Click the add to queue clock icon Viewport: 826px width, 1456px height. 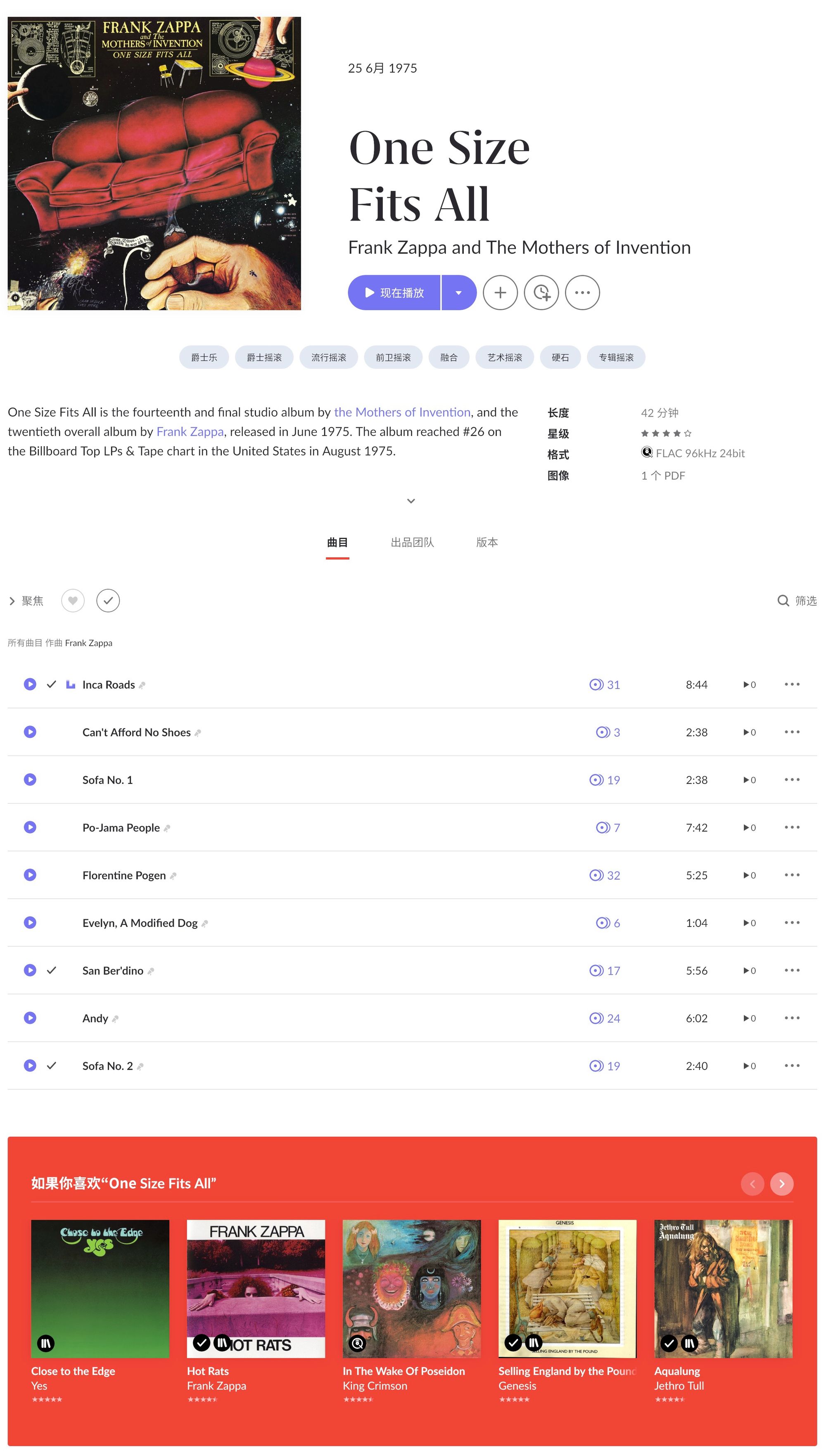click(541, 293)
